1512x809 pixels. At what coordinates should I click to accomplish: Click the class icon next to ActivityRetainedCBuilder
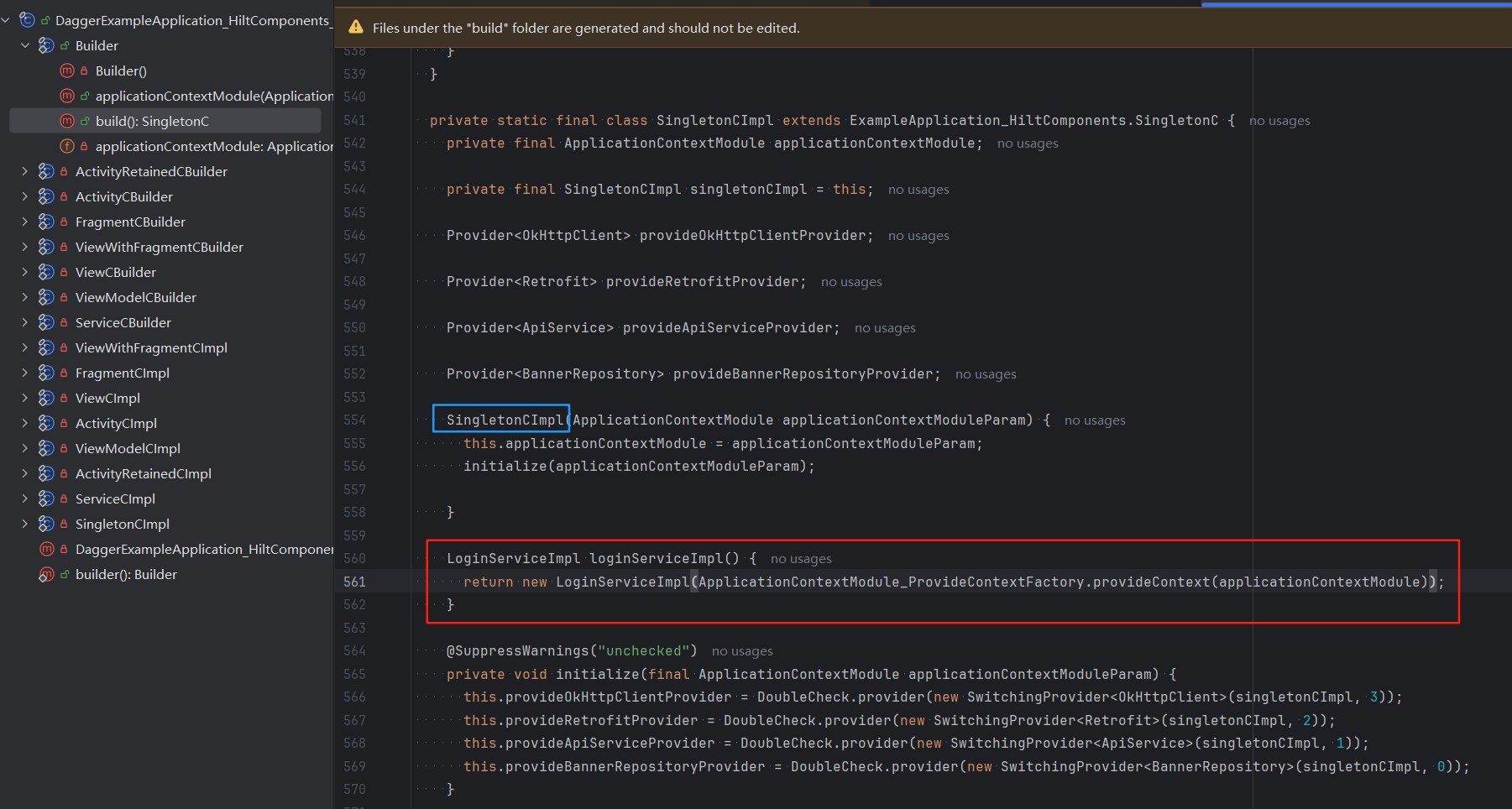point(46,172)
